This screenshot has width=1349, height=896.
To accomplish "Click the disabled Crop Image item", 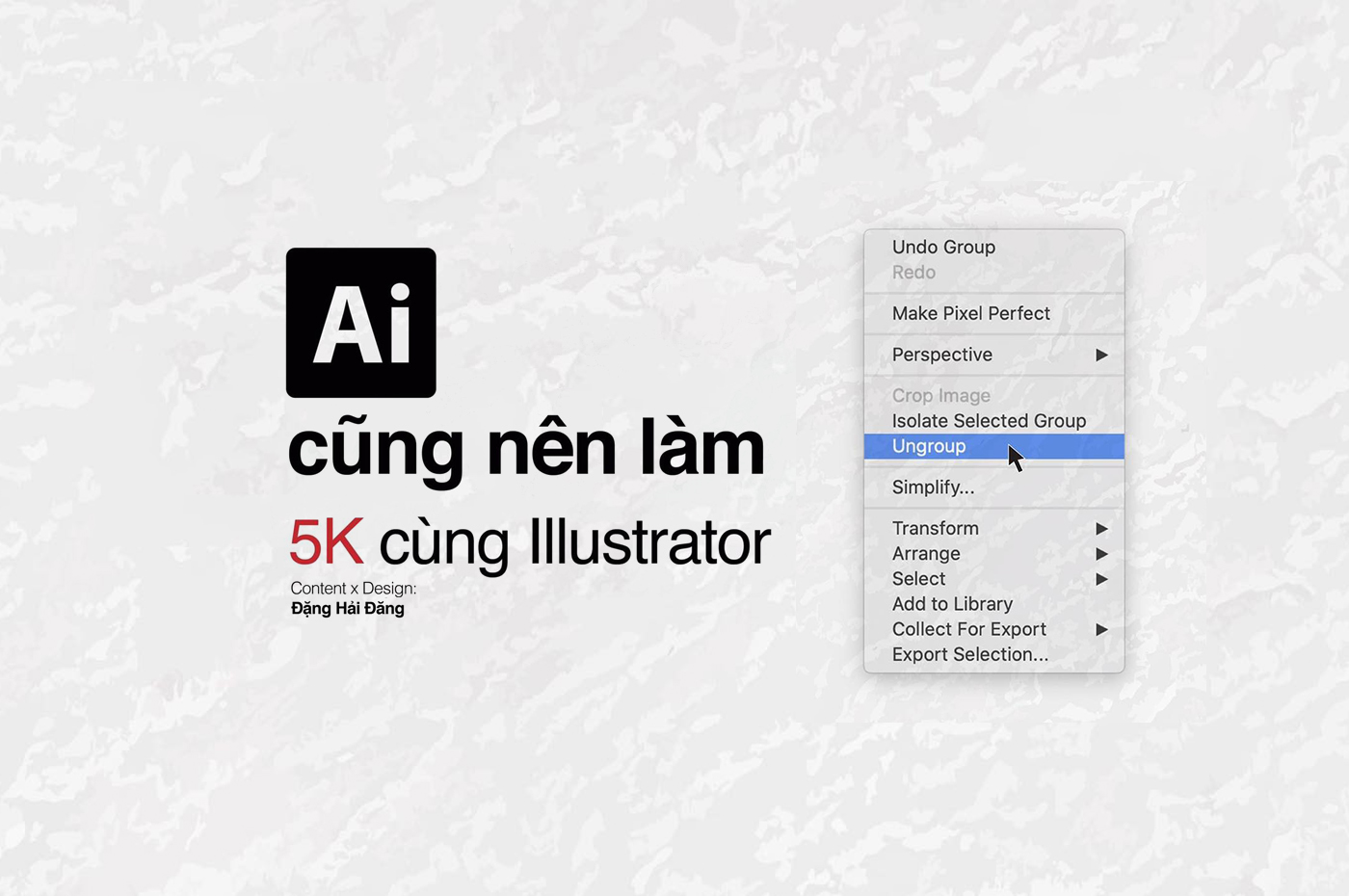I will [940, 396].
